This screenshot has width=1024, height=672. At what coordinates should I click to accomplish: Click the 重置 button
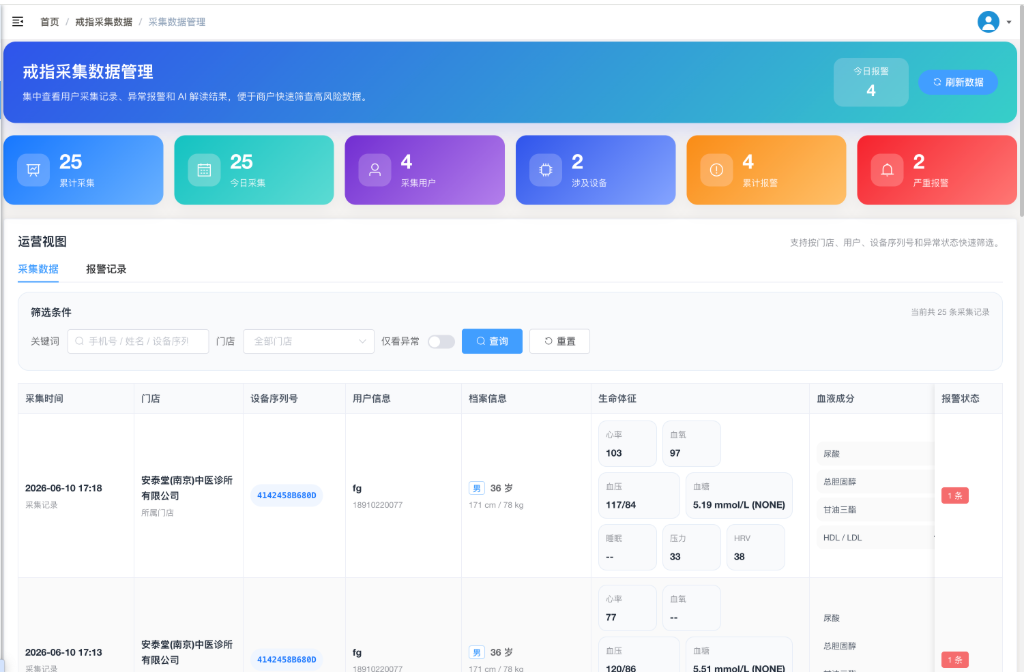[x=560, y=342]
